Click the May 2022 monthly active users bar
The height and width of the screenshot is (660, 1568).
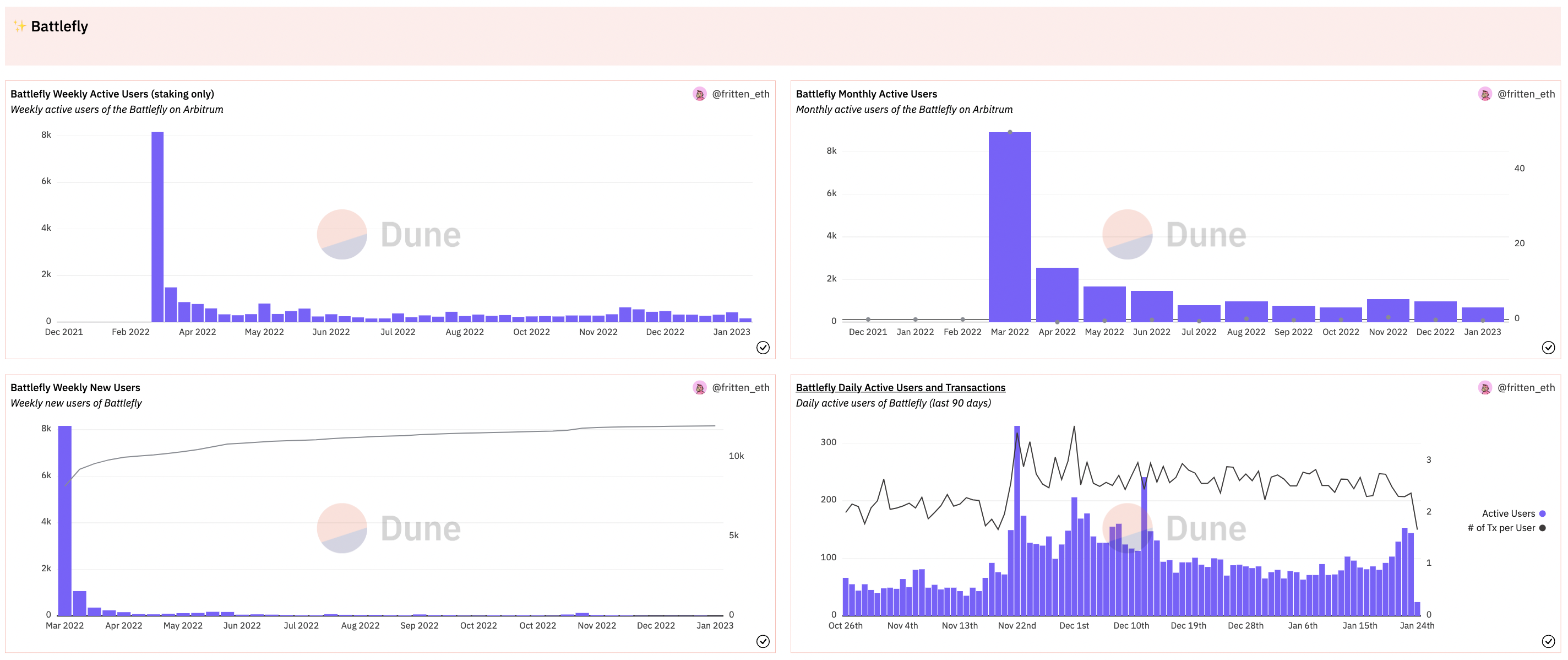point(1104,304)
